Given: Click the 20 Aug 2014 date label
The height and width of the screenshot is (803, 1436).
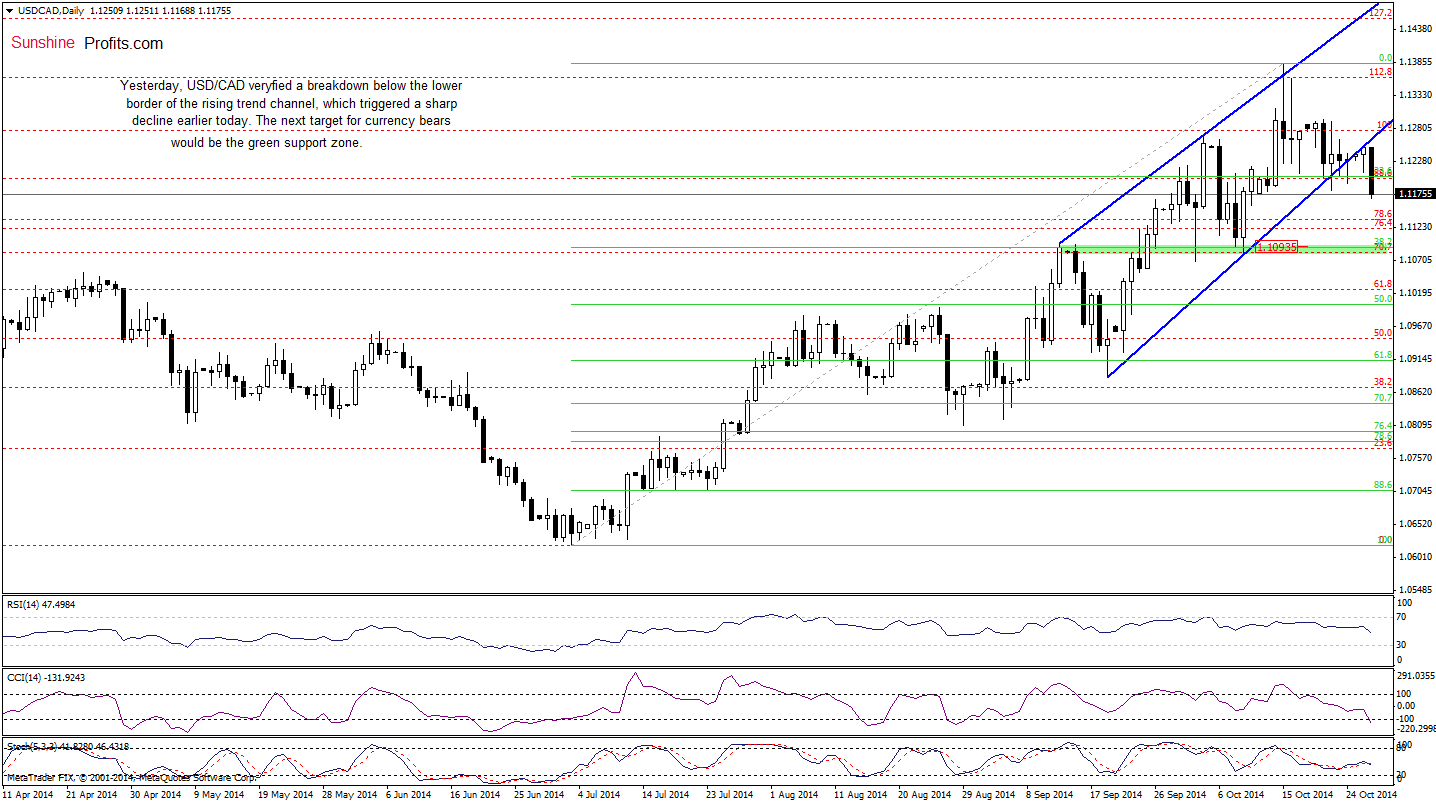Looking at the screenshot, I should [x=923, y=795].
